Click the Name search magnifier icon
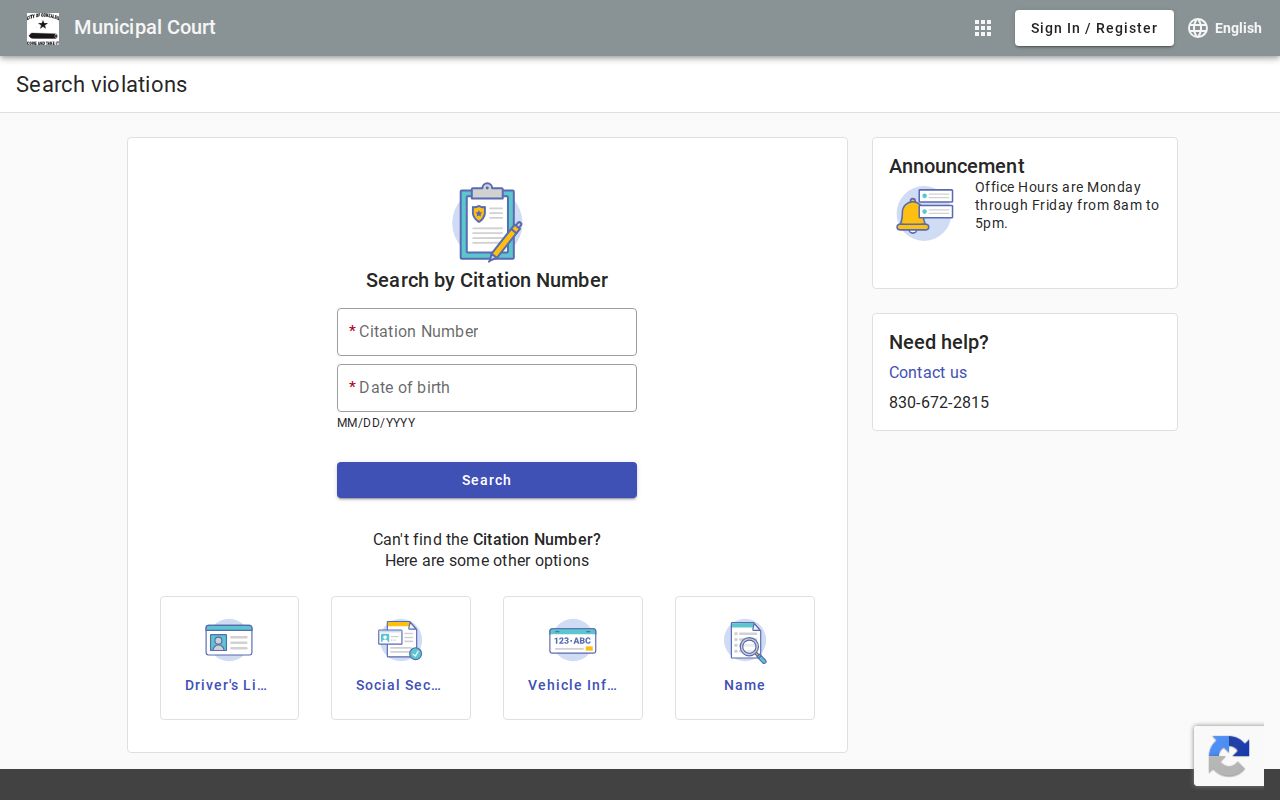The height and width of the screenshot is (800, 1280). pos(745,640)
